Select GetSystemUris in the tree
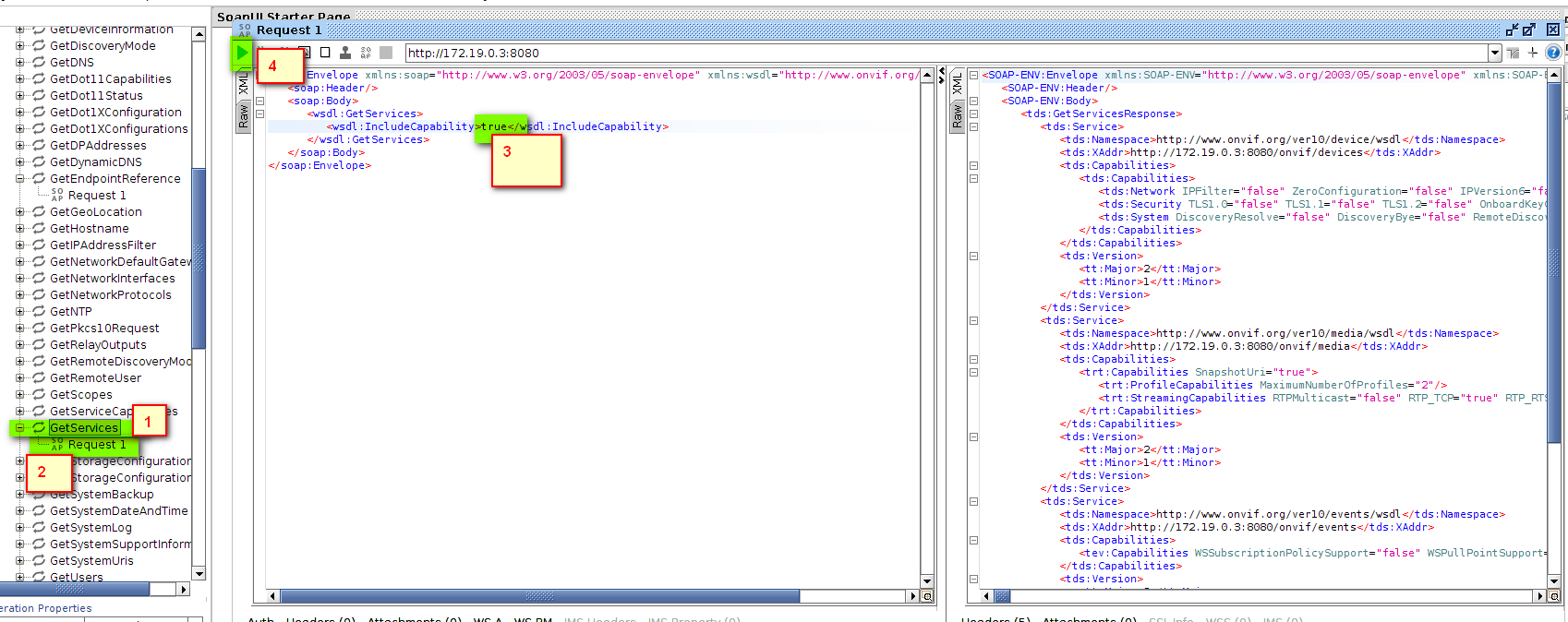The height and width of the screenshot is (622, 1568). coord(91,561)
